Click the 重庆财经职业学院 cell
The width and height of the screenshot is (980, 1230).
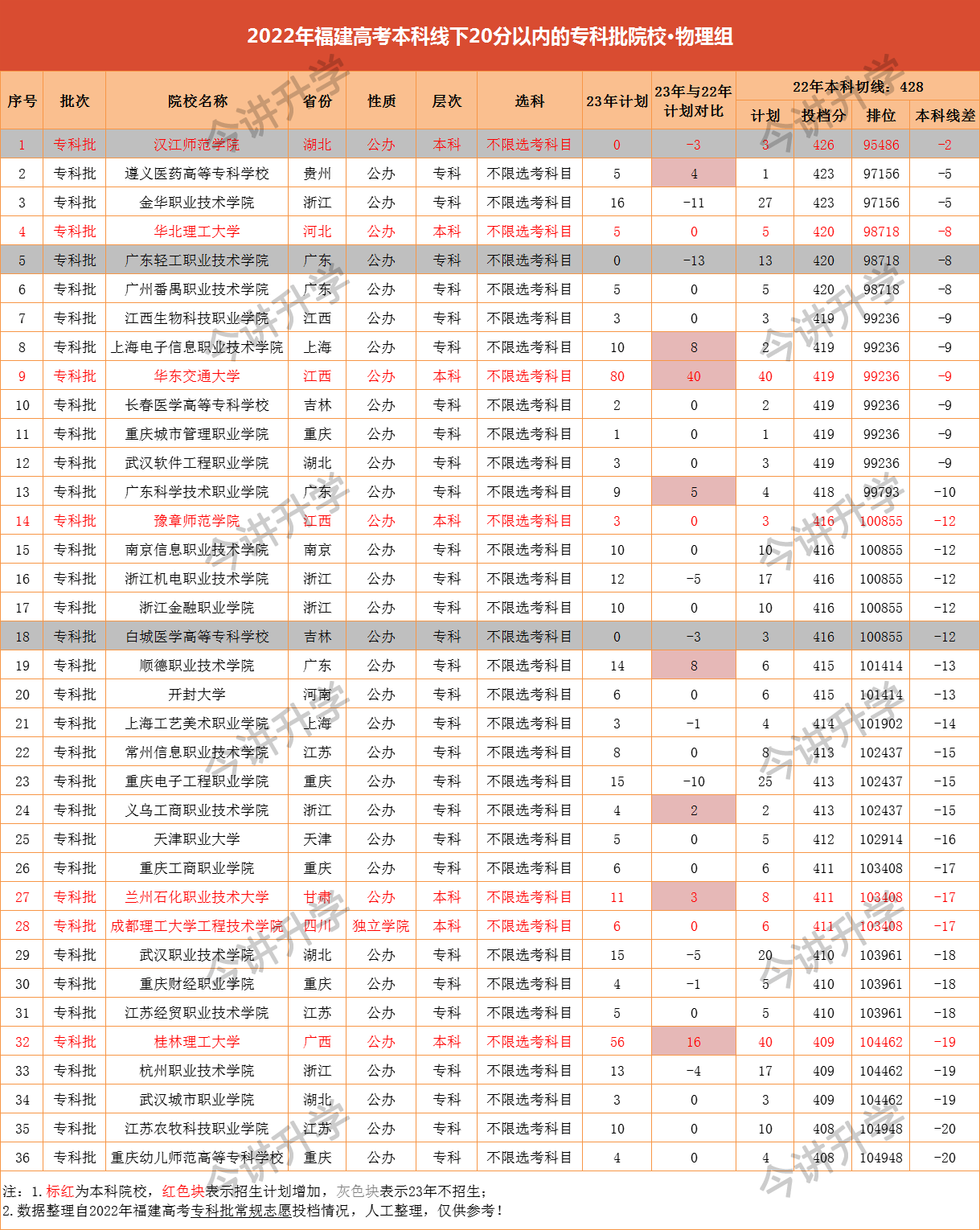(x=197, y=984)
